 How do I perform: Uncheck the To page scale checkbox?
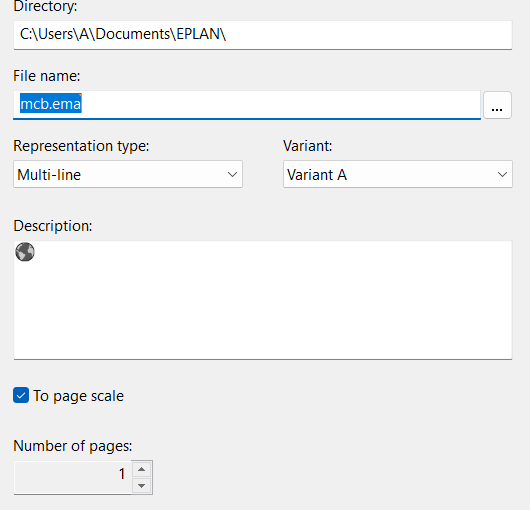point(21,395)
